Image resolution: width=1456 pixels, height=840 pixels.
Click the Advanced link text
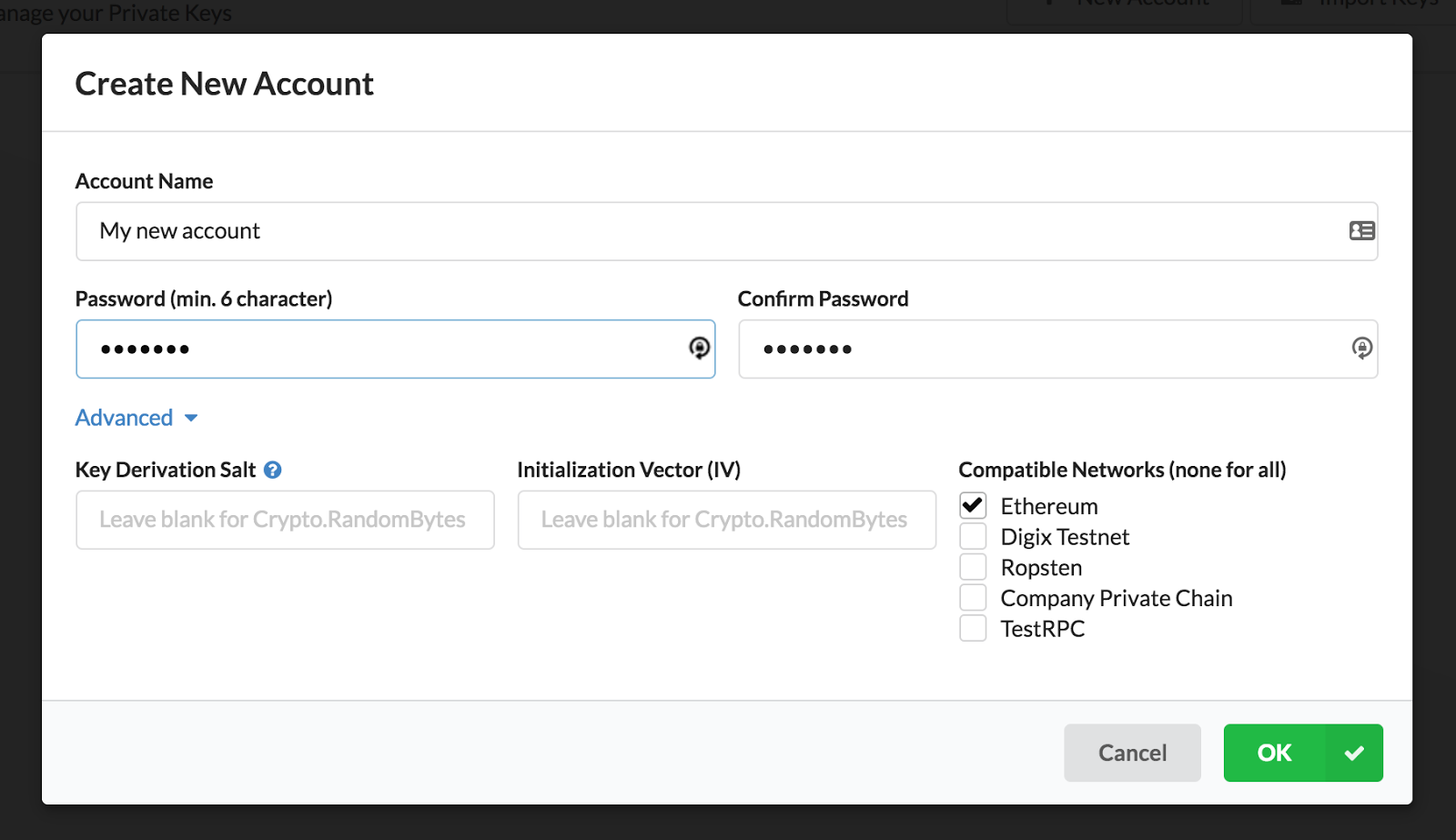click(x=125, y=418)
